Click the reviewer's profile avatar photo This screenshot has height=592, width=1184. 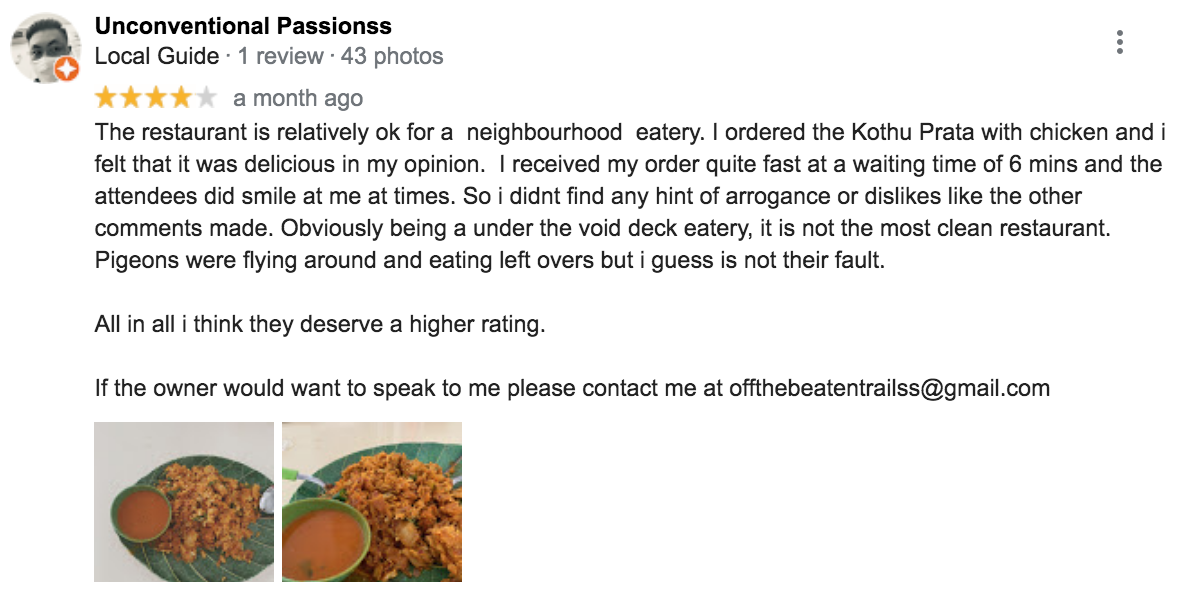(46, 48)
